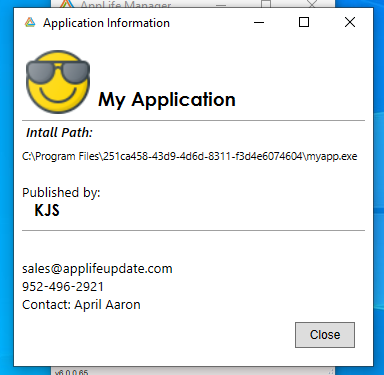Close the Application Information window with the X

(350, 23)
